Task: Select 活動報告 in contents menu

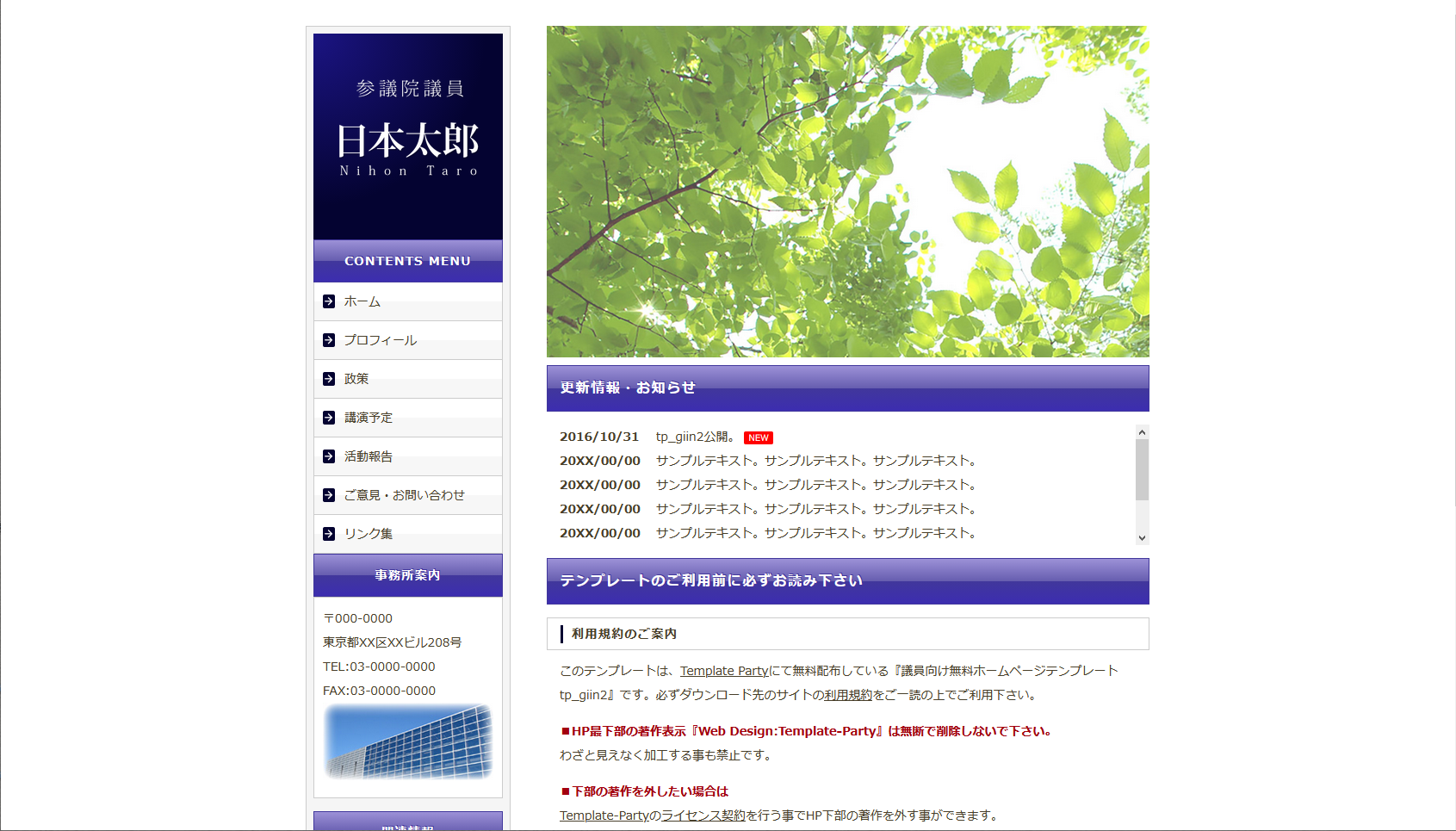Action: pyautogui.click(x=408, y=456)
